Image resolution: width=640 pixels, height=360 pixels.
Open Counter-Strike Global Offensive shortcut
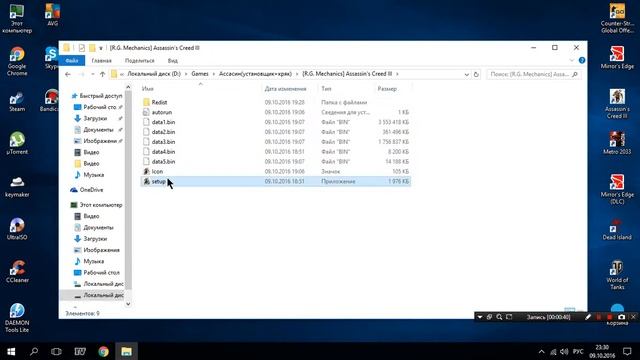click(x=617, y=18)
